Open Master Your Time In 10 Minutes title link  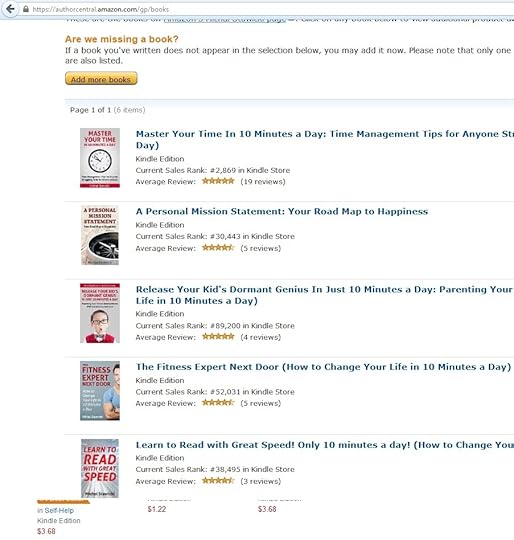pos(325,139)
